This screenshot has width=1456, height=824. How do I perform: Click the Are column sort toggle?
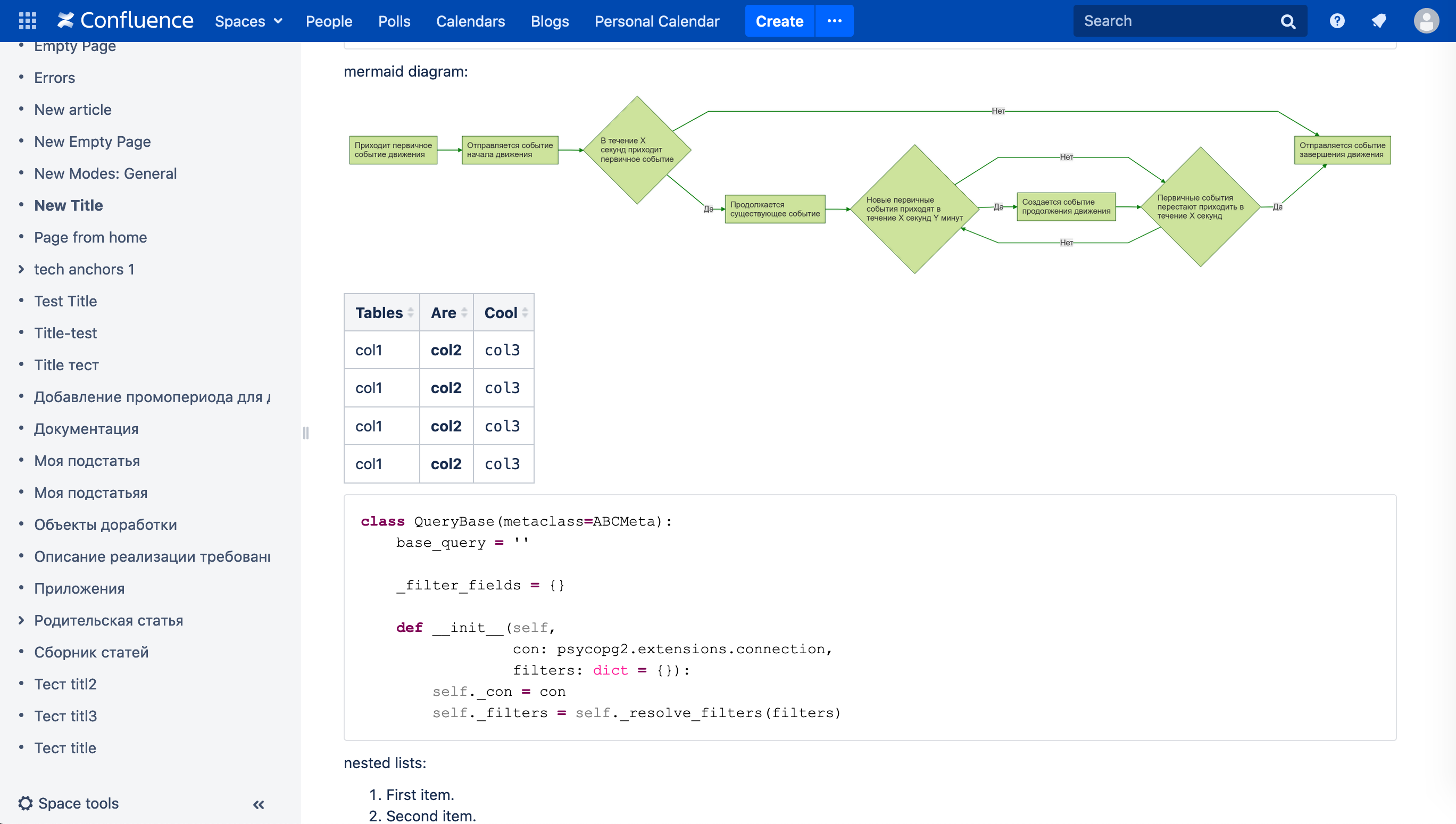pyautogui.click(x=464, y=312)
